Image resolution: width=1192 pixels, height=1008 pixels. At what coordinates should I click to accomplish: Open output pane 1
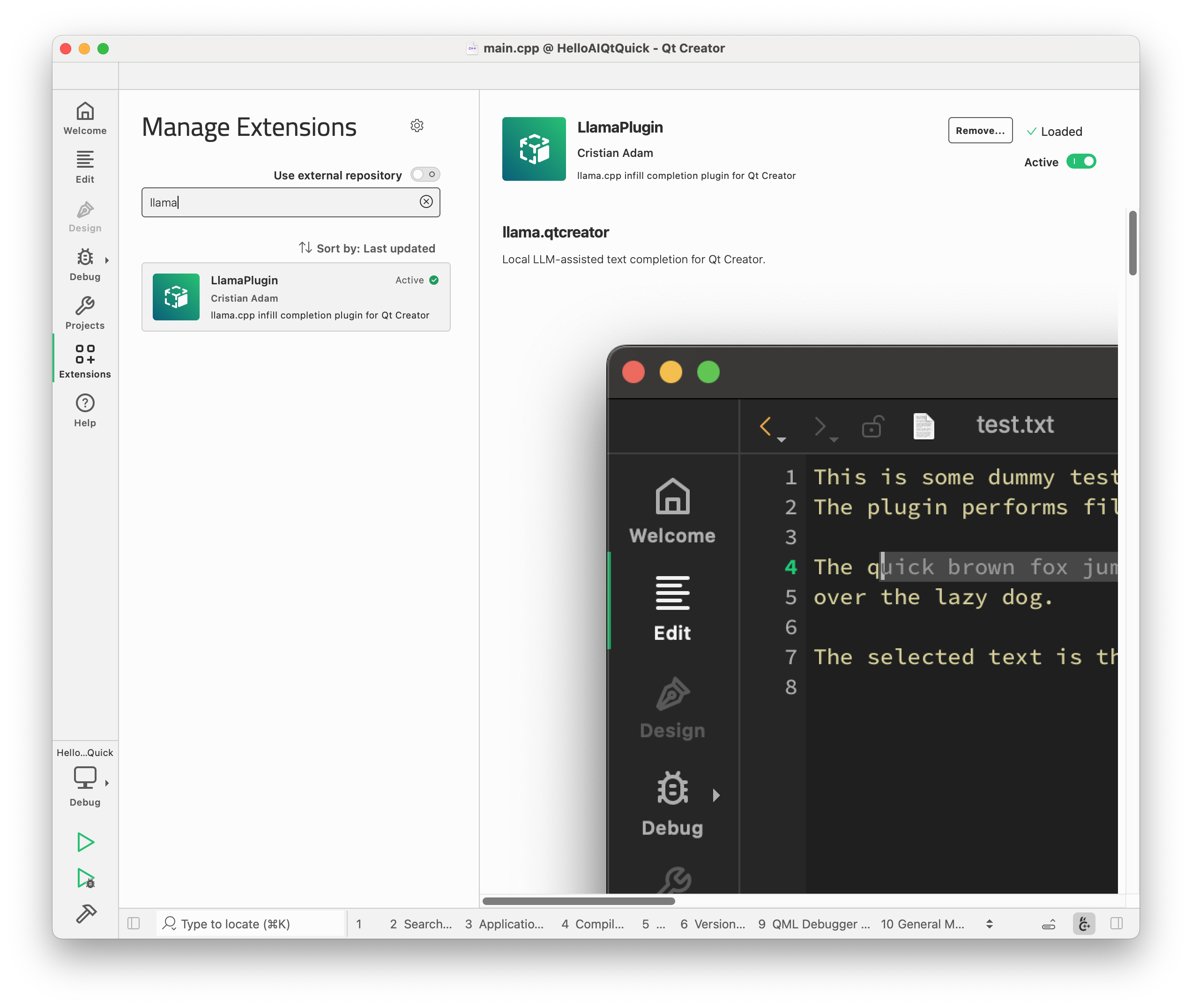click(x=359, y=924)
